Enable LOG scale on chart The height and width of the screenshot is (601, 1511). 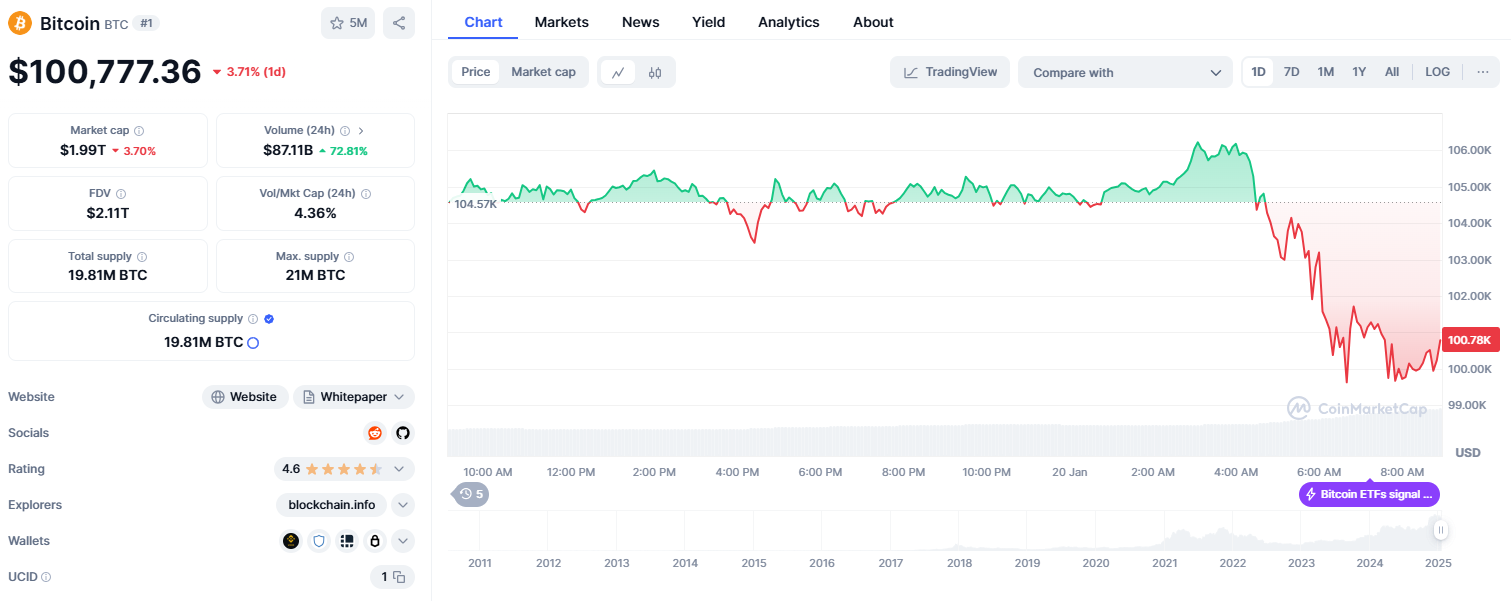[x=1437, y=72]
